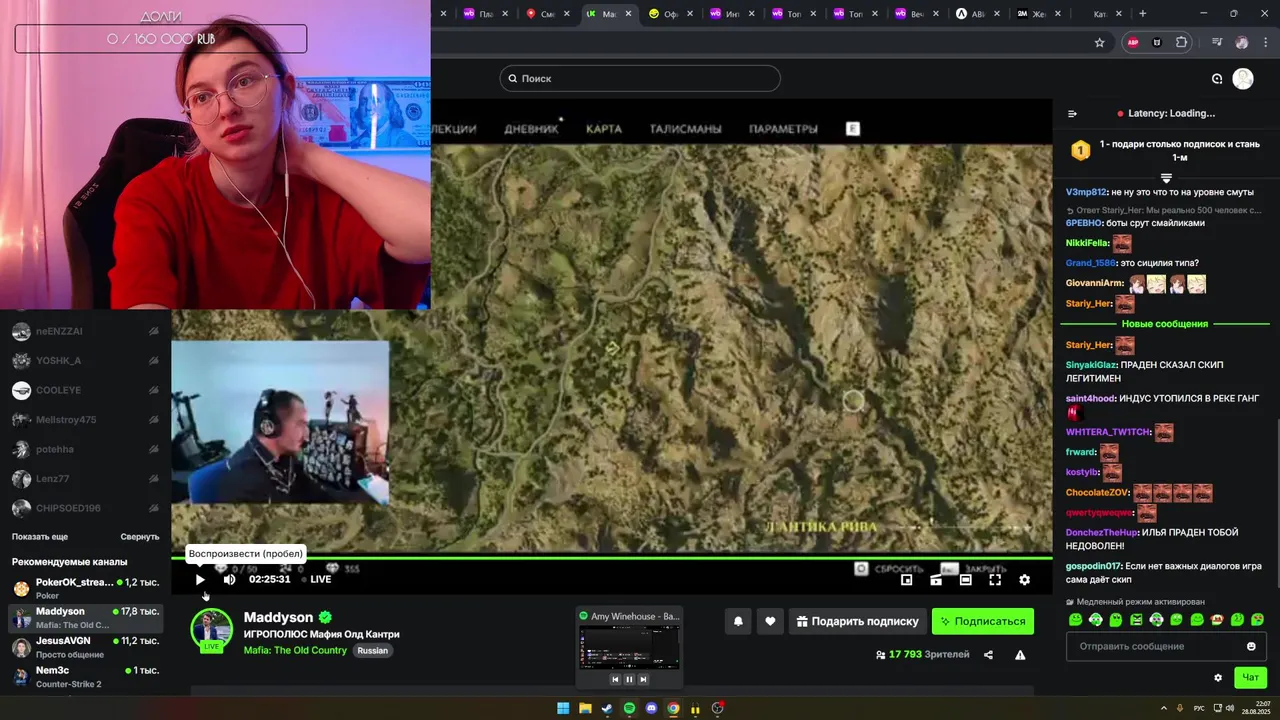Toggle theater mode in player
1280x720 pixels.
click(965, 579)
